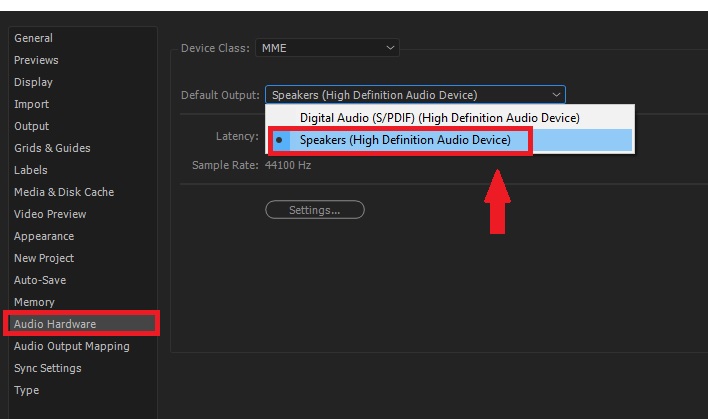The width and height of the screenshot is (708, 419).
Task: Select the Audio Hardware category
Action: 82,324
